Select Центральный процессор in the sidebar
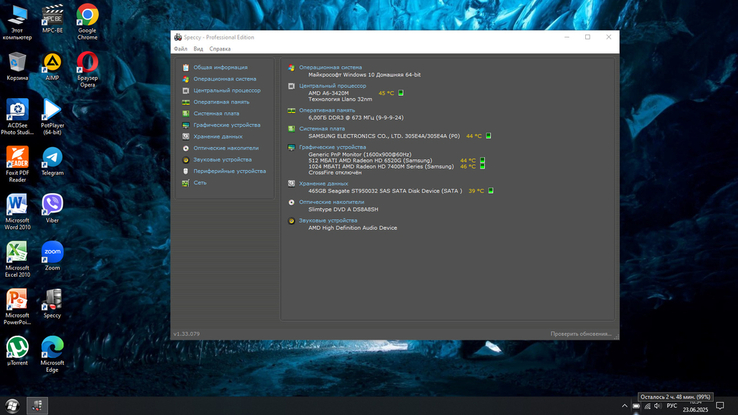 pyautogui.click(x=227, y=90)
